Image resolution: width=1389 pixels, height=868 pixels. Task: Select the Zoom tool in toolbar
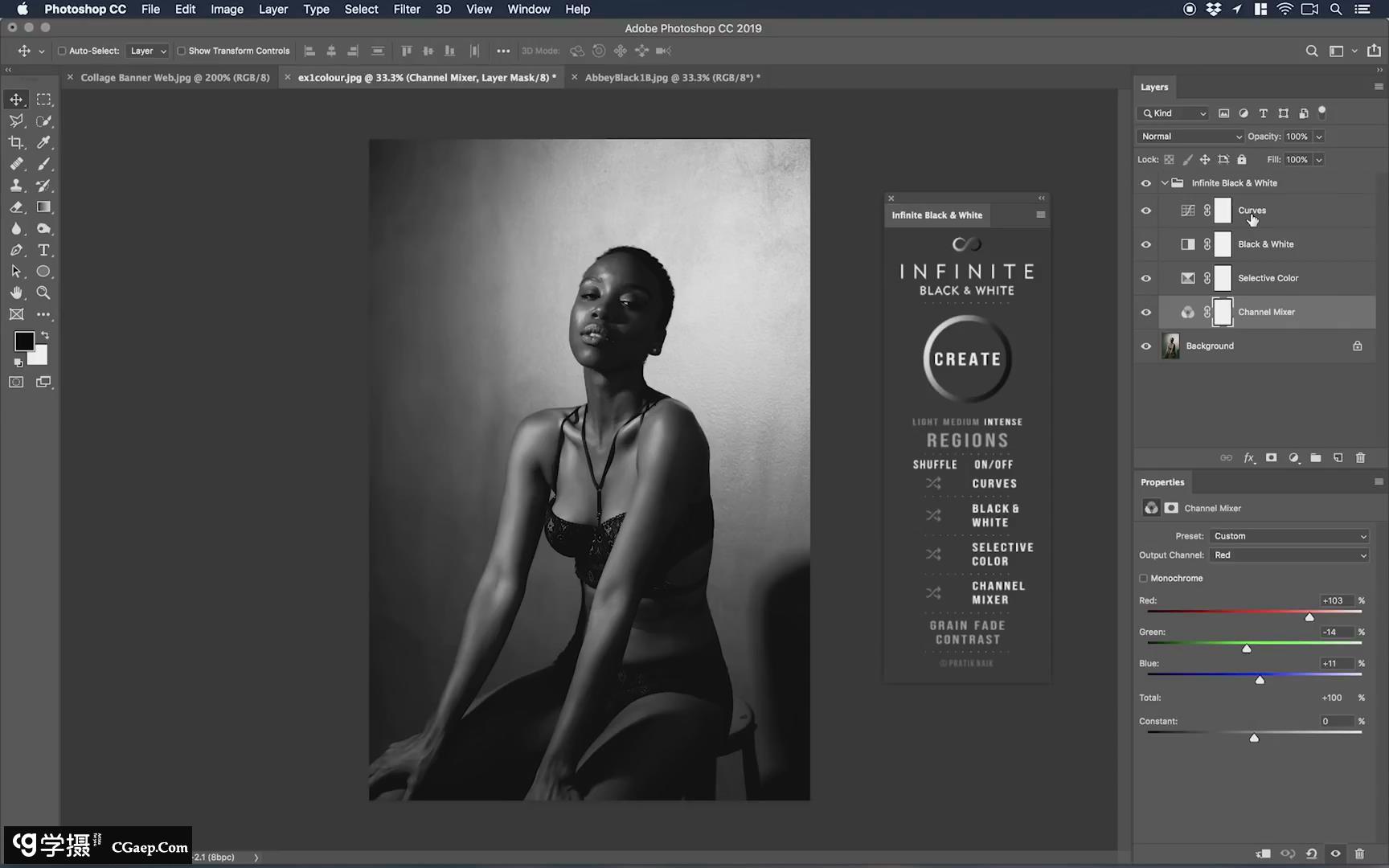pyautogui.click(x=44, y=293)
